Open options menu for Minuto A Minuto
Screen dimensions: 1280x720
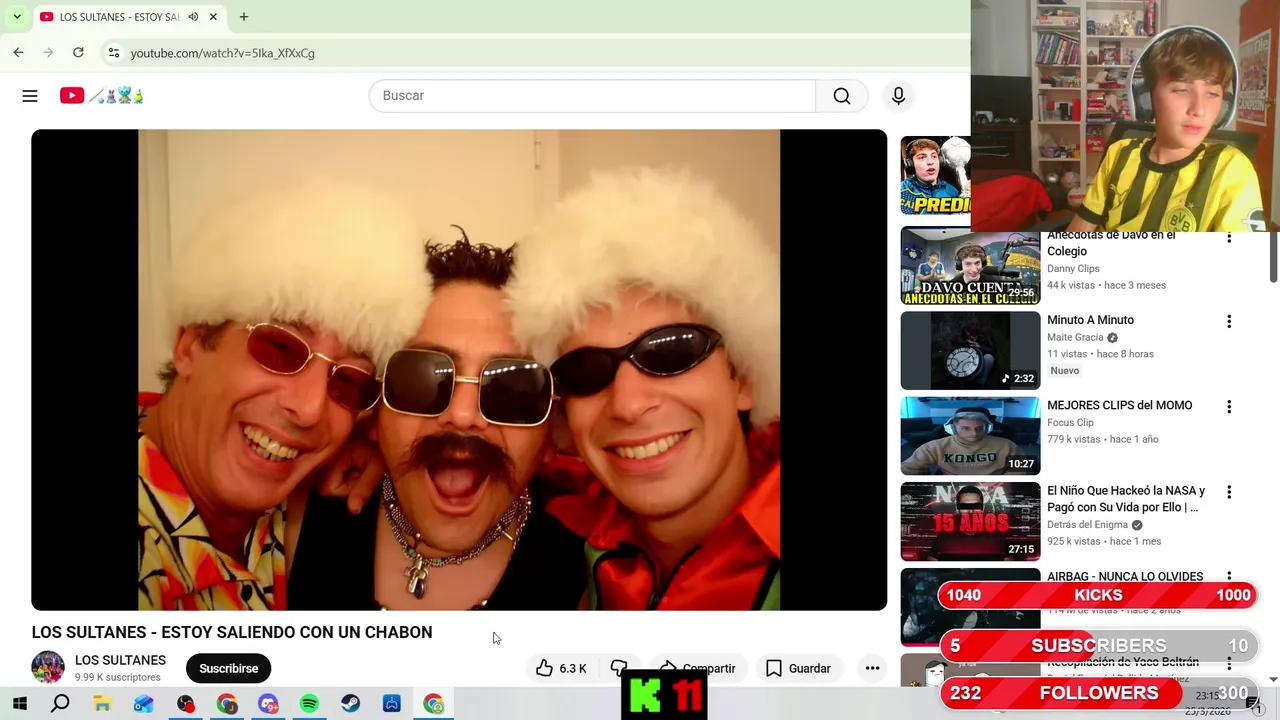click(1229, 322)
